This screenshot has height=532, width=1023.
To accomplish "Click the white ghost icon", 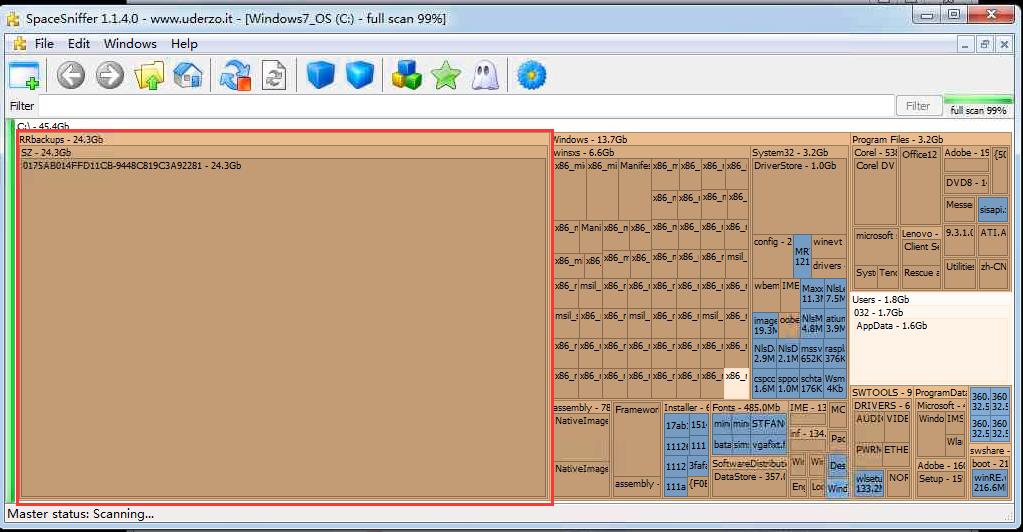I will click(x=485, y=76).
